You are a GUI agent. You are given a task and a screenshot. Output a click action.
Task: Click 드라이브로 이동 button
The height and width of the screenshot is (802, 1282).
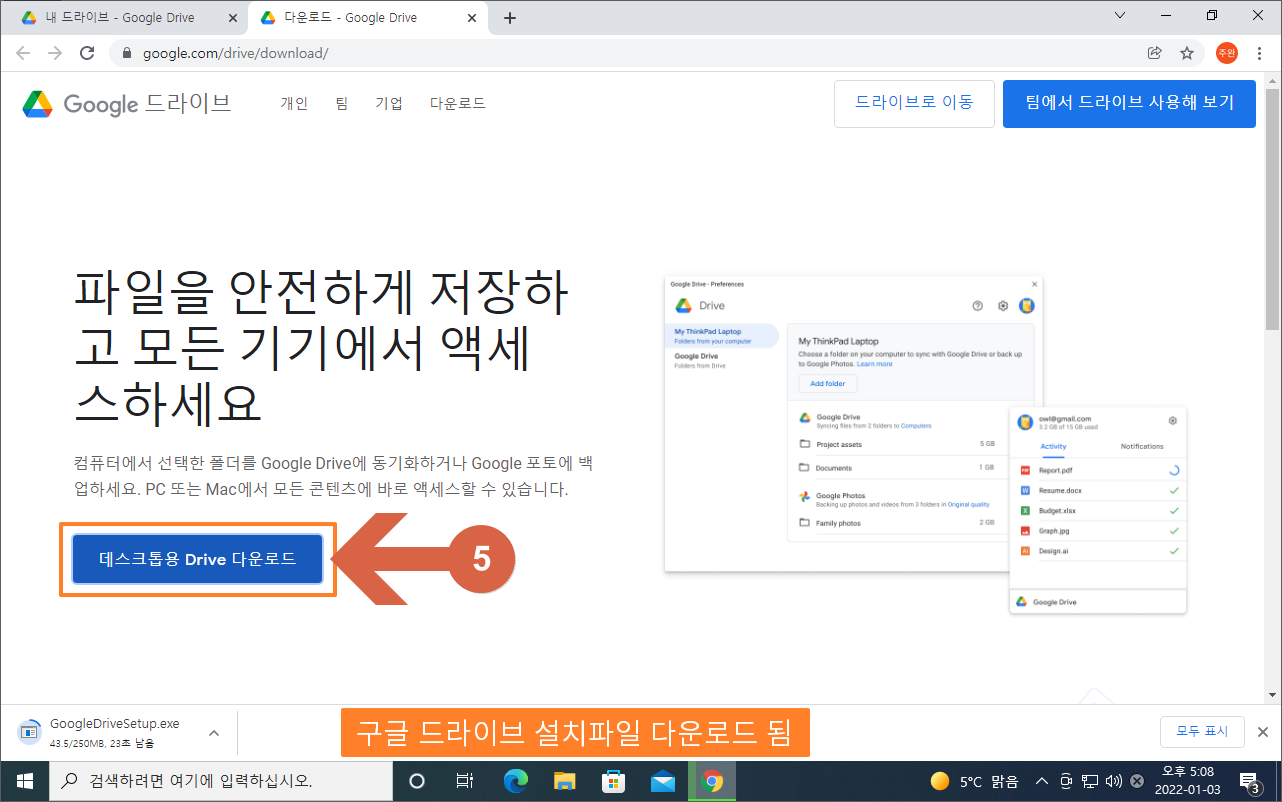pos(914,103)
